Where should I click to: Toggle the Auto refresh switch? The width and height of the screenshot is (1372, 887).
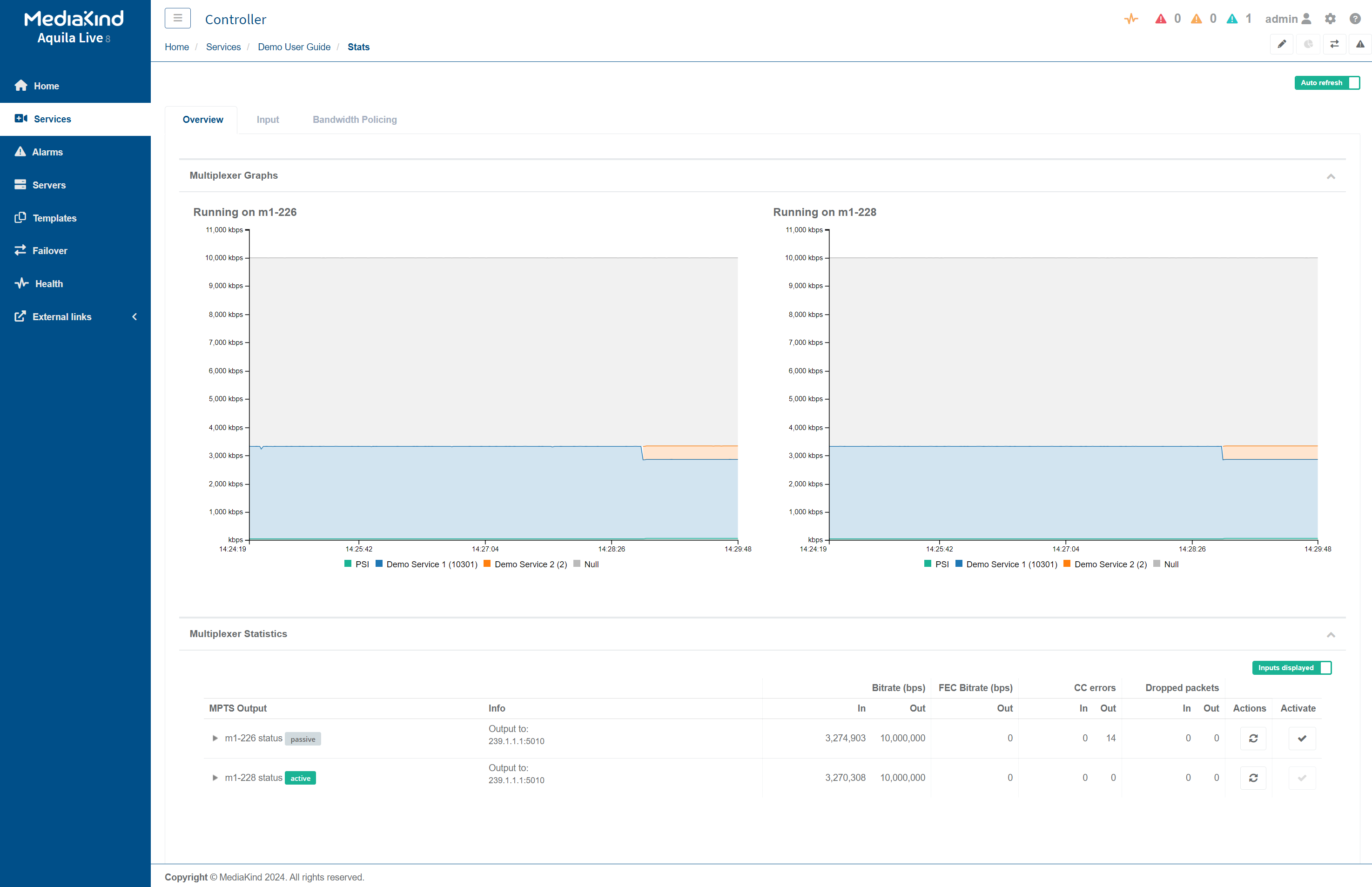point(1326,83)
